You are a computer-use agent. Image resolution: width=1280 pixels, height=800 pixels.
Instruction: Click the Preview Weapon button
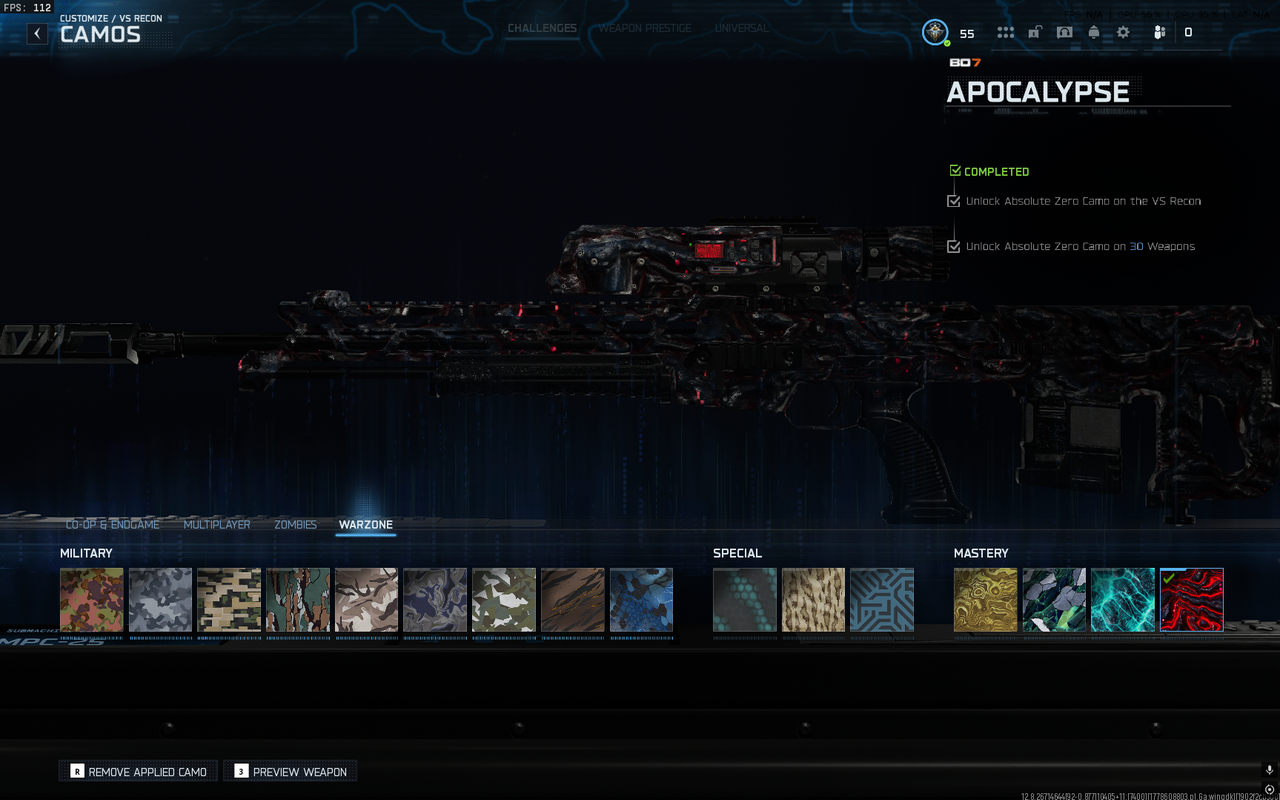point(290,771)
